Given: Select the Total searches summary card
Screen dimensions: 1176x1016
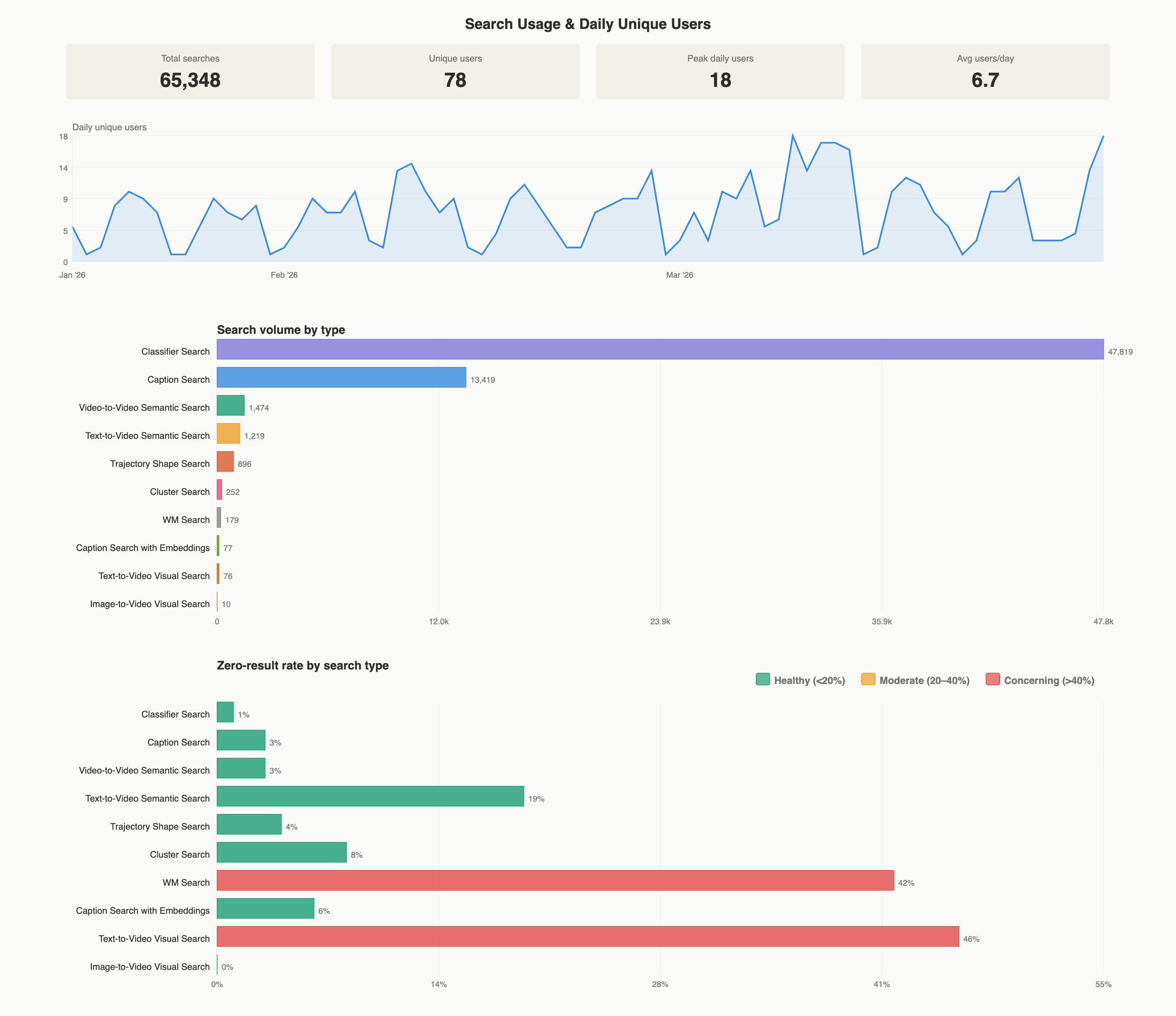Looking at the screenshot, I should pyautogui.click(x=190, y=71).
